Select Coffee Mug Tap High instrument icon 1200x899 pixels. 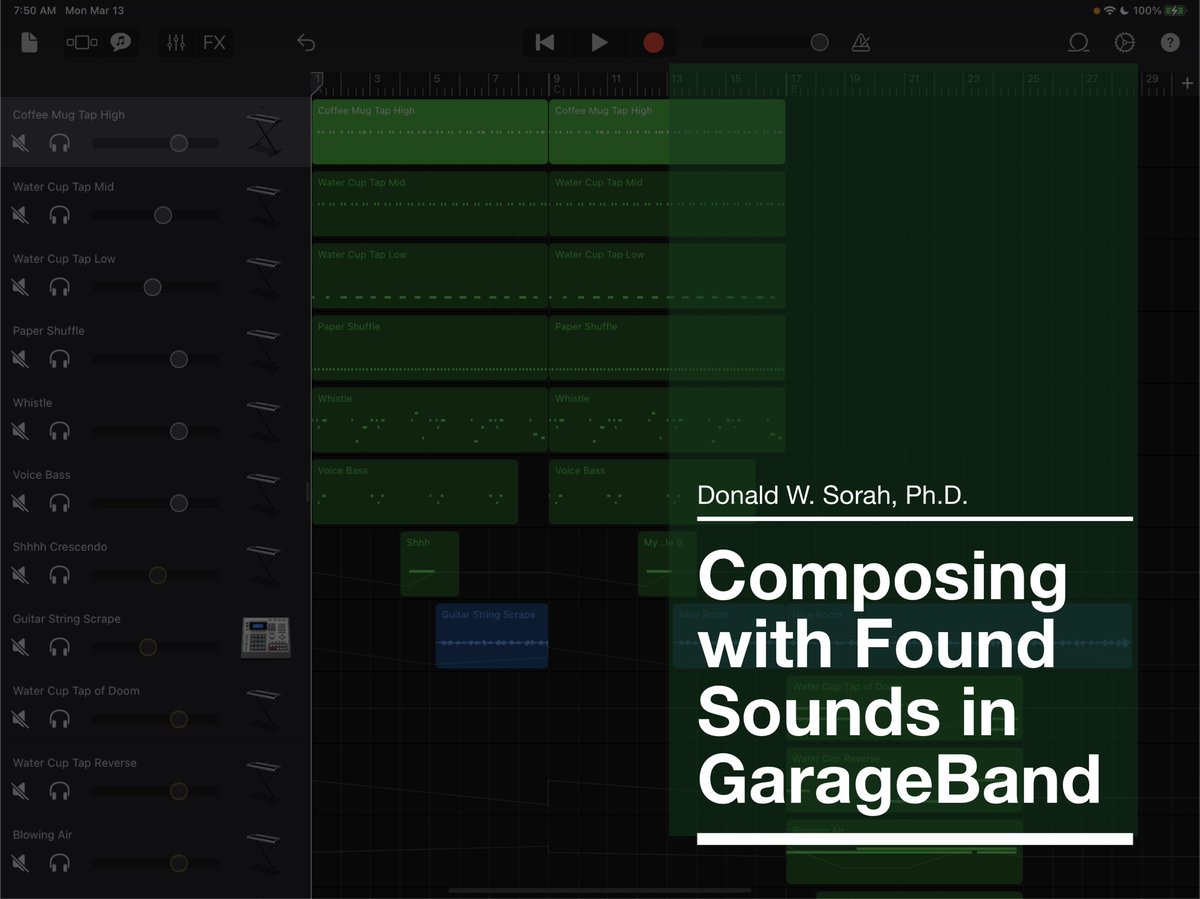(265, 131)
